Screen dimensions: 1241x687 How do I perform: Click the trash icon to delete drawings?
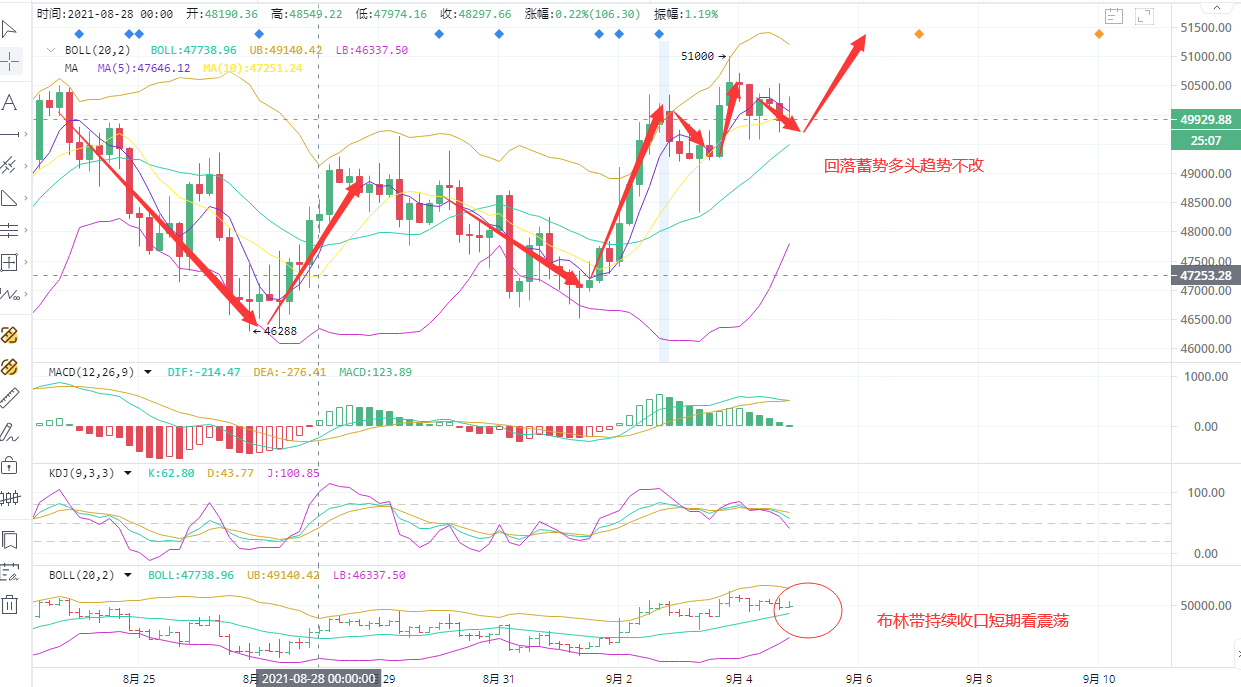(x=10, y=604)
